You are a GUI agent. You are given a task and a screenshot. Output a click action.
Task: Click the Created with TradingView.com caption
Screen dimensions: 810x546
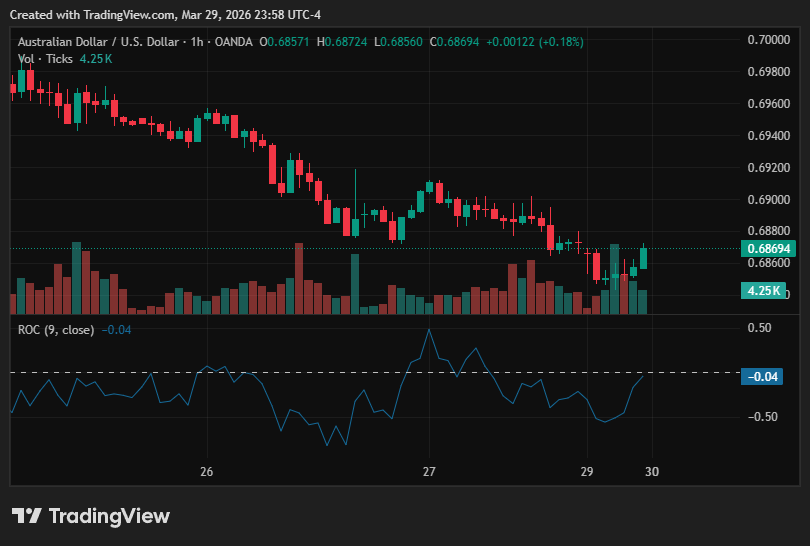point(165,15)
